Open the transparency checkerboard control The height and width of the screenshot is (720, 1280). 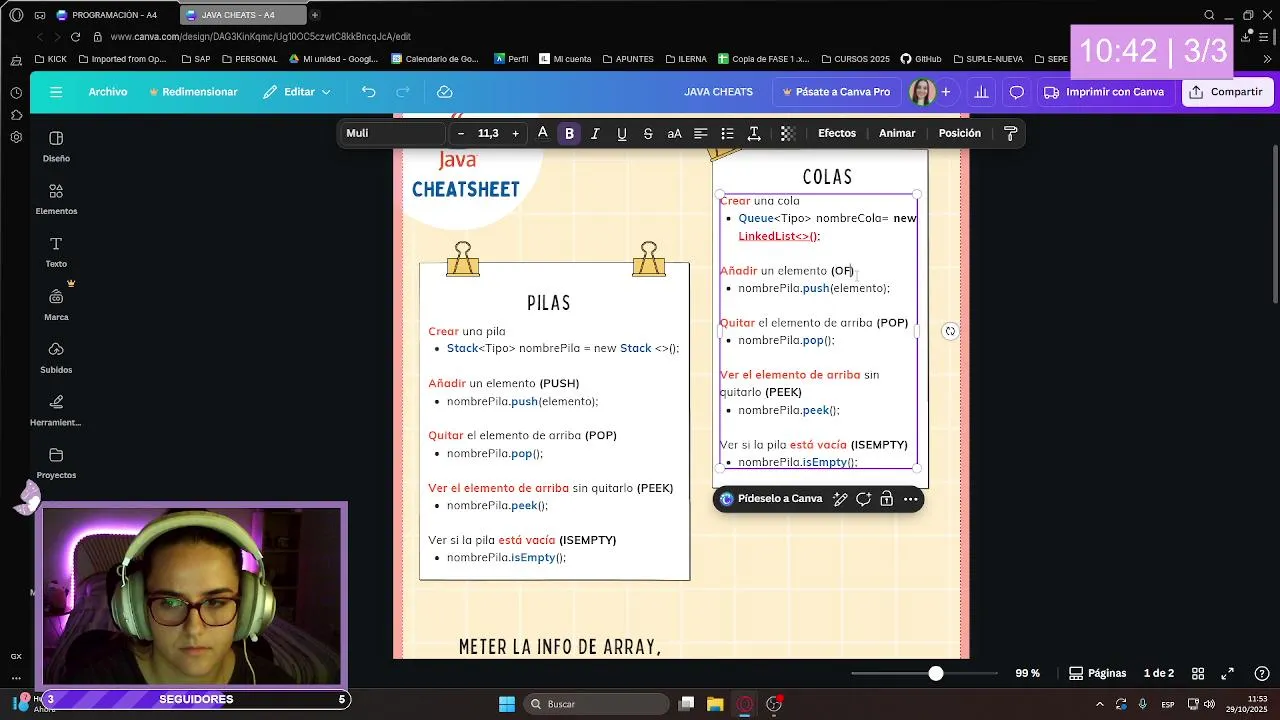tap(788, 133)
